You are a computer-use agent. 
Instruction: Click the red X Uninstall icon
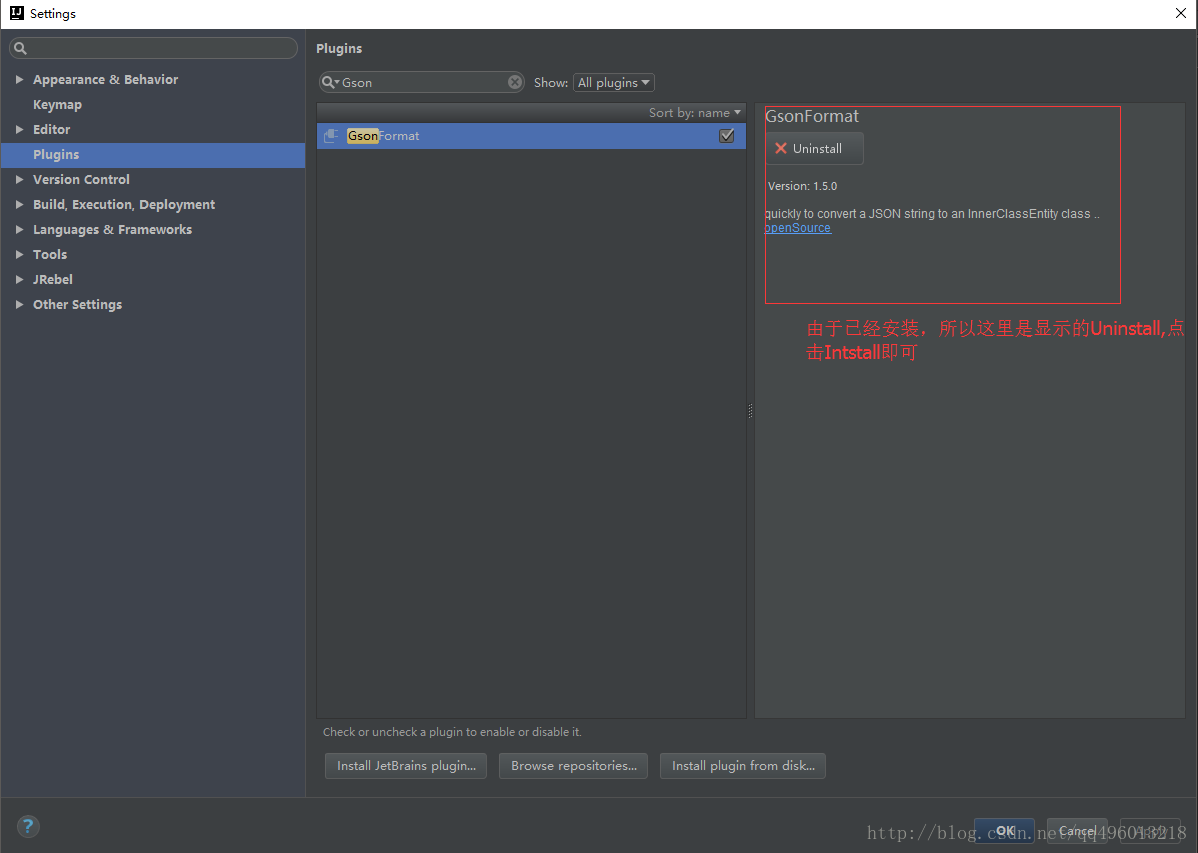(781, 148)
